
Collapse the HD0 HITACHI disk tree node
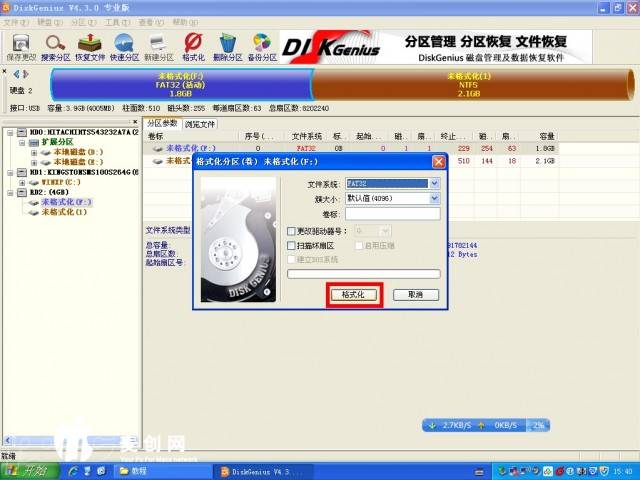pyautogui.click(x=8, y=132)
